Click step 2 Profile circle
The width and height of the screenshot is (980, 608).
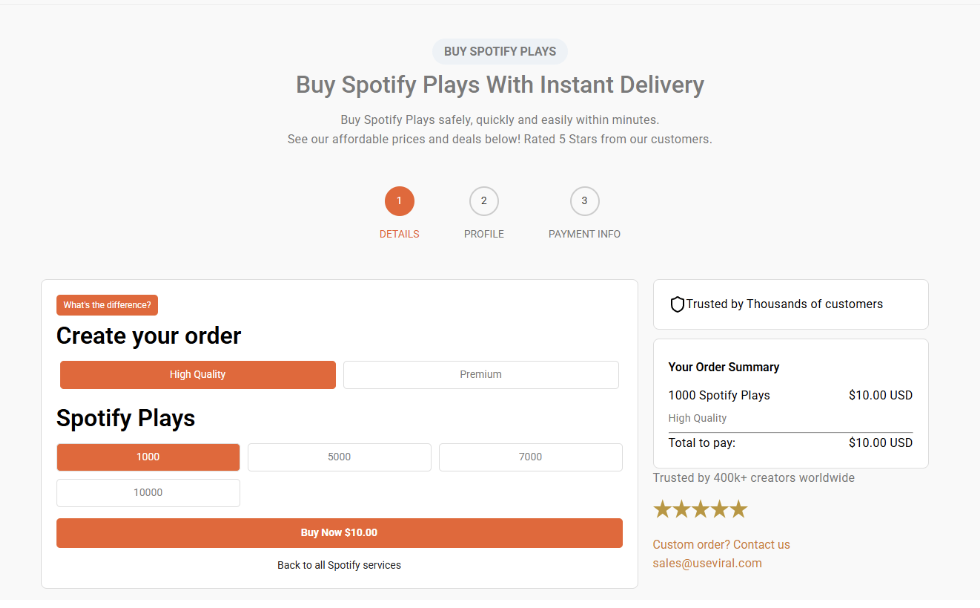click(484, 201)
